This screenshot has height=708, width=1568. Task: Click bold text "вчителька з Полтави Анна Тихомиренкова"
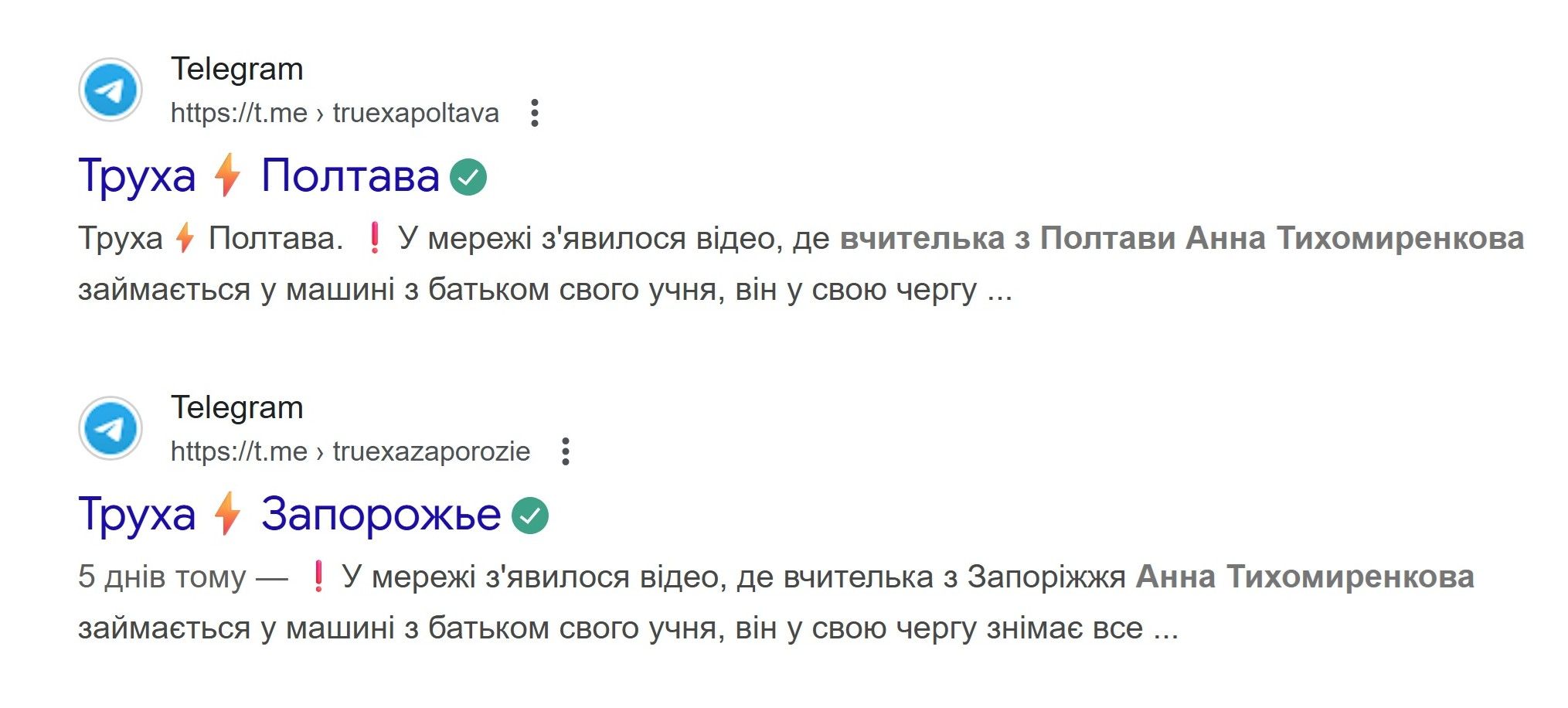click(1182, 238)
